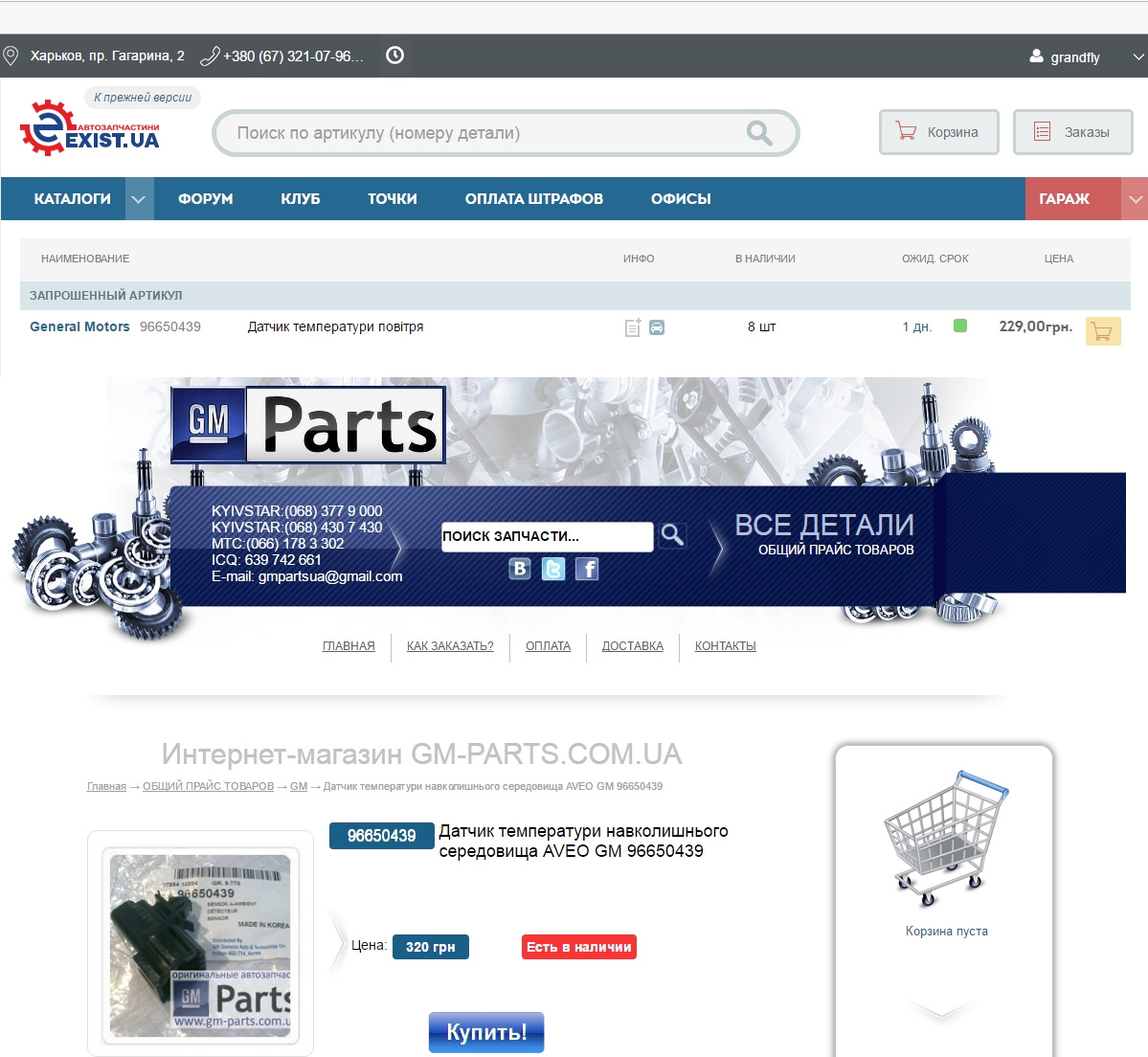The width and height of the screenshot is (1148, 1057).
Task: Click the user profile icon beside grandfly
Action: point(1036,56)
